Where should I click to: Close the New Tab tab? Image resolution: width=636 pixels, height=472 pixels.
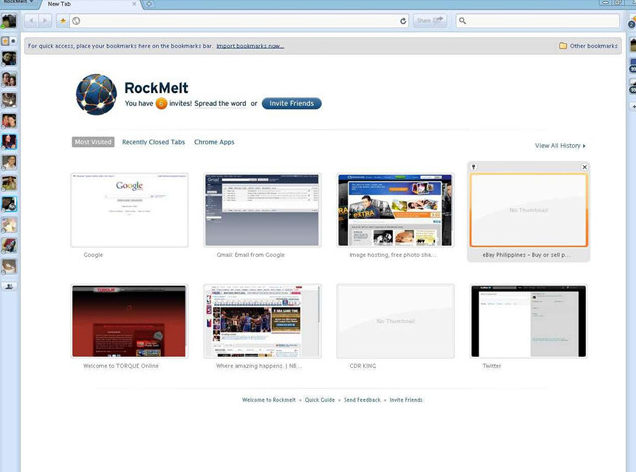(134, 4)
